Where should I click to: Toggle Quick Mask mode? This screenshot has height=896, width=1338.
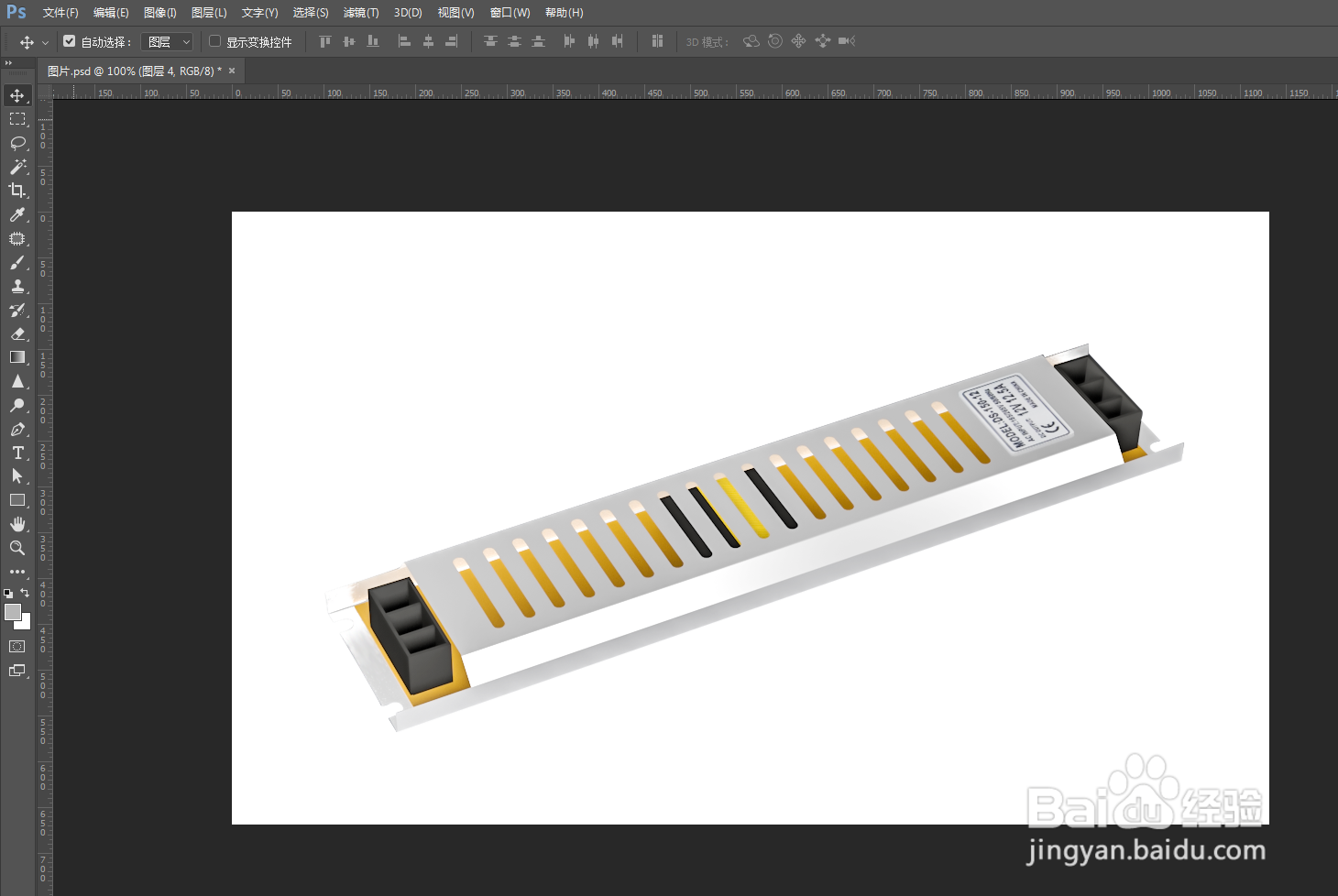coord(17,647)
